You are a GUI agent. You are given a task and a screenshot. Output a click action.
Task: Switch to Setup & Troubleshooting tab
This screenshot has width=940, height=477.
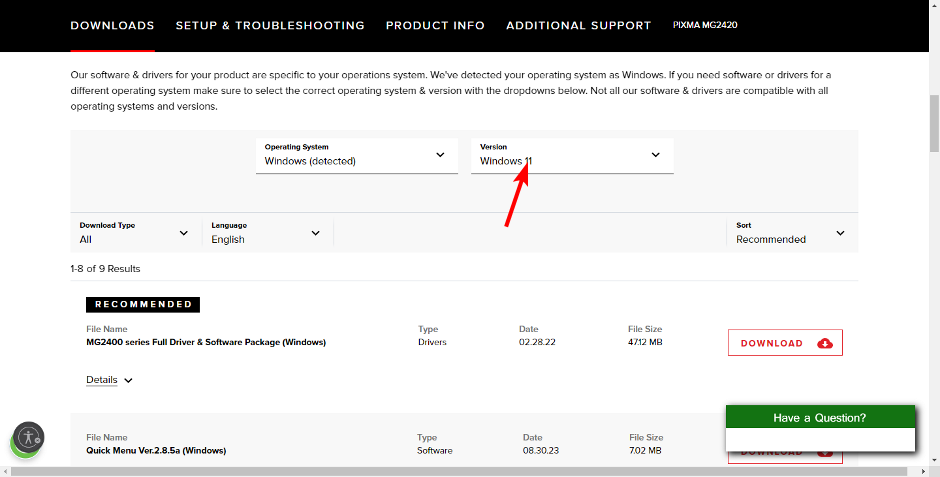[x=270, y=26]
